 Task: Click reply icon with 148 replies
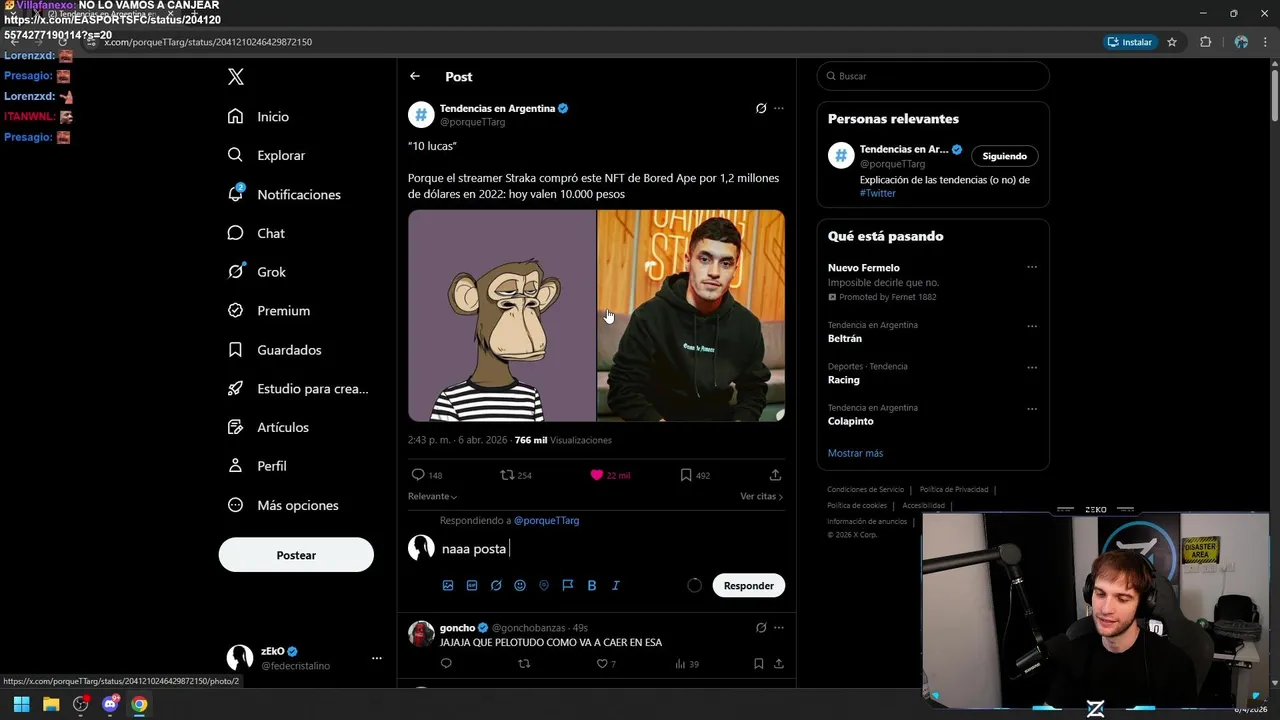tap(427, 475)
